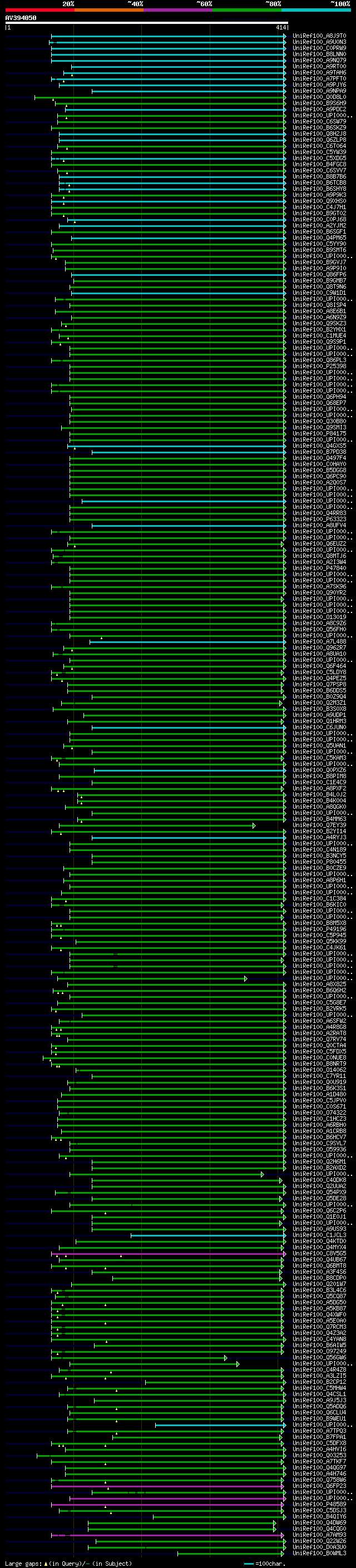This screenshot has width=356, height=1568.
Task: Select hit label UniRef100_Q5UAN1
Action: click(319, 746)
